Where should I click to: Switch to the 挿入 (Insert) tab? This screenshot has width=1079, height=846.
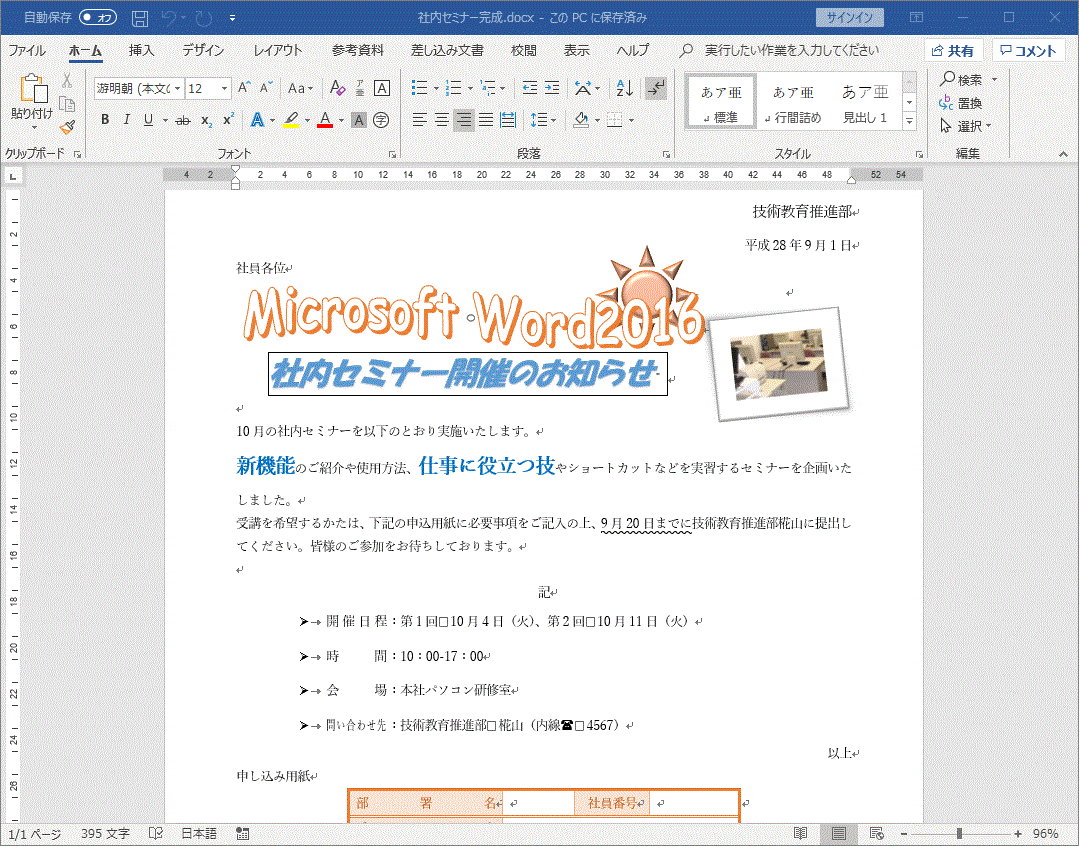pyautogui.click(x=141, y=50)
